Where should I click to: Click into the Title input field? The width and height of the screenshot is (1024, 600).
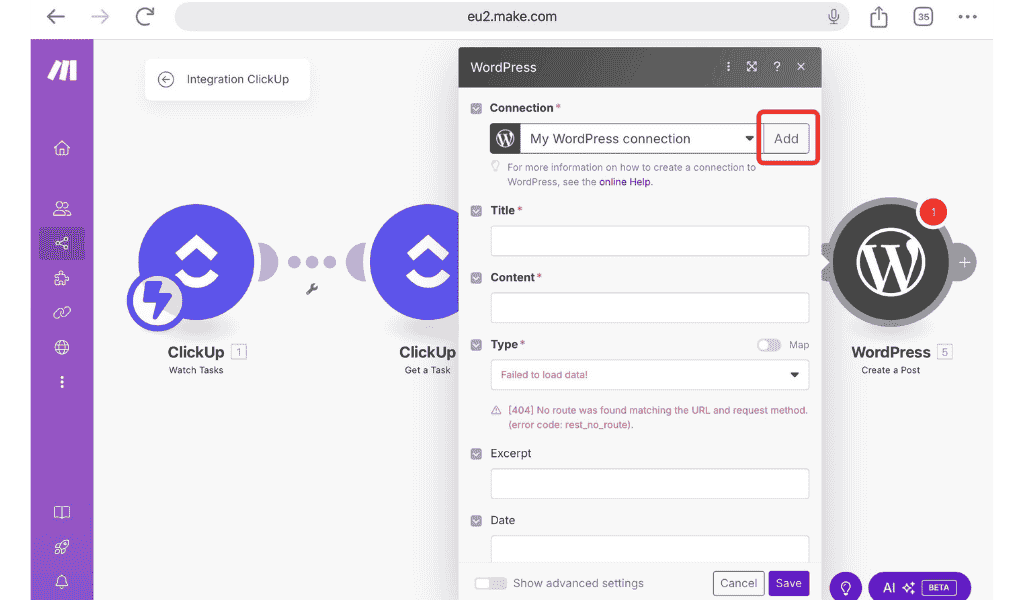pyautogui.click(x=650, y=241)
